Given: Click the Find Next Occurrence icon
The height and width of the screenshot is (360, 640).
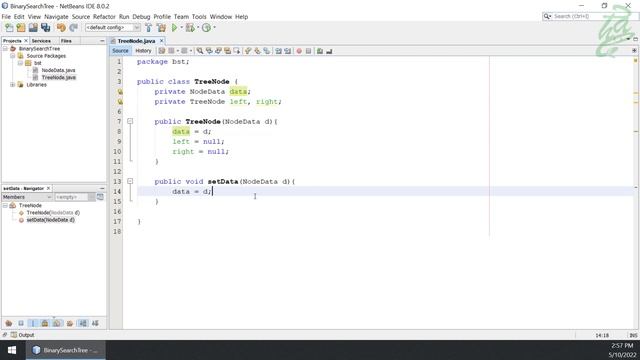Looking at the screenshot, I should [x=218, y=51].
